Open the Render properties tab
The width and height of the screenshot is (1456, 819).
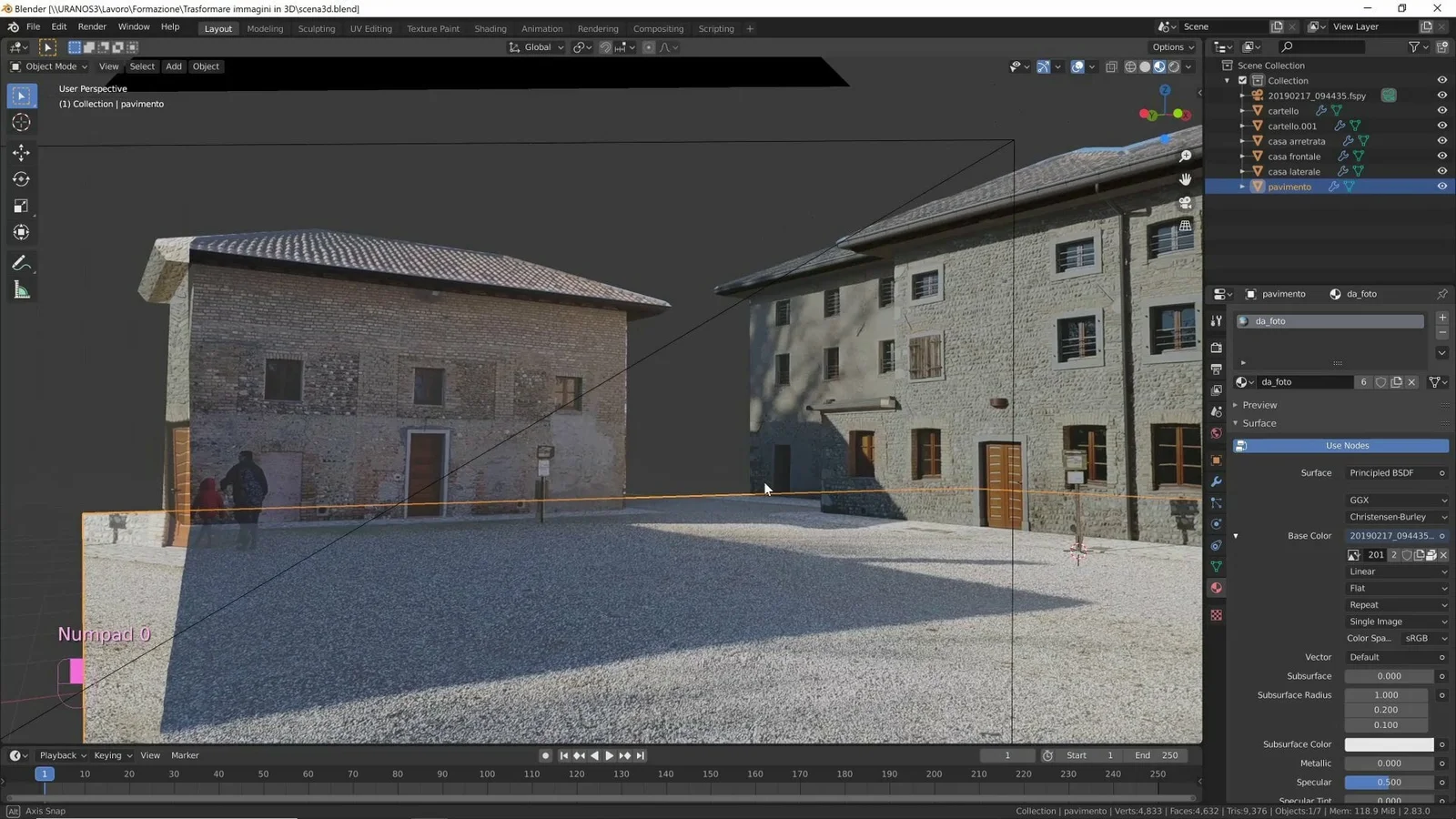[x=1216, y=348]
